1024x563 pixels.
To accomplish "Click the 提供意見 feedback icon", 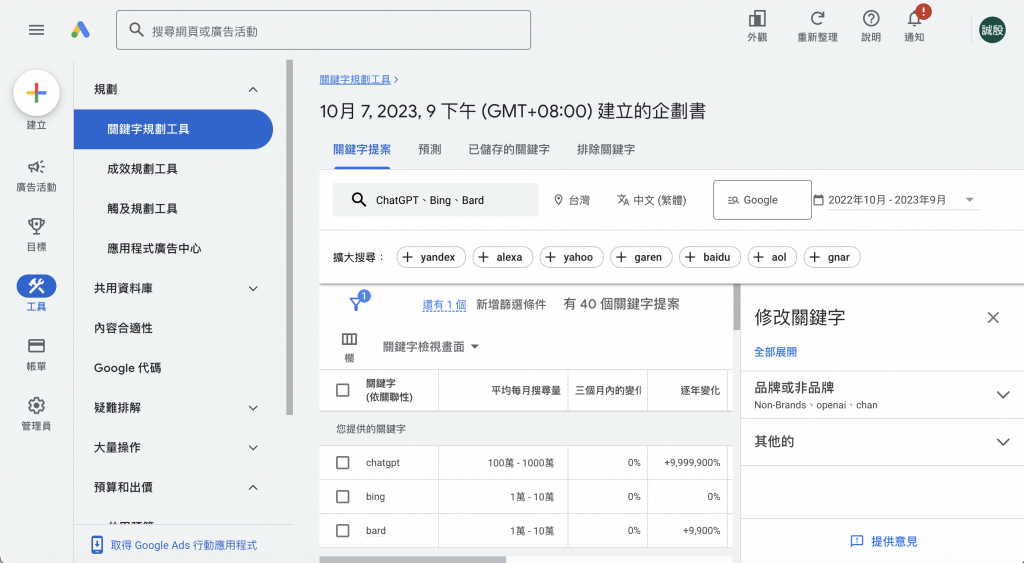I will 857,541.
